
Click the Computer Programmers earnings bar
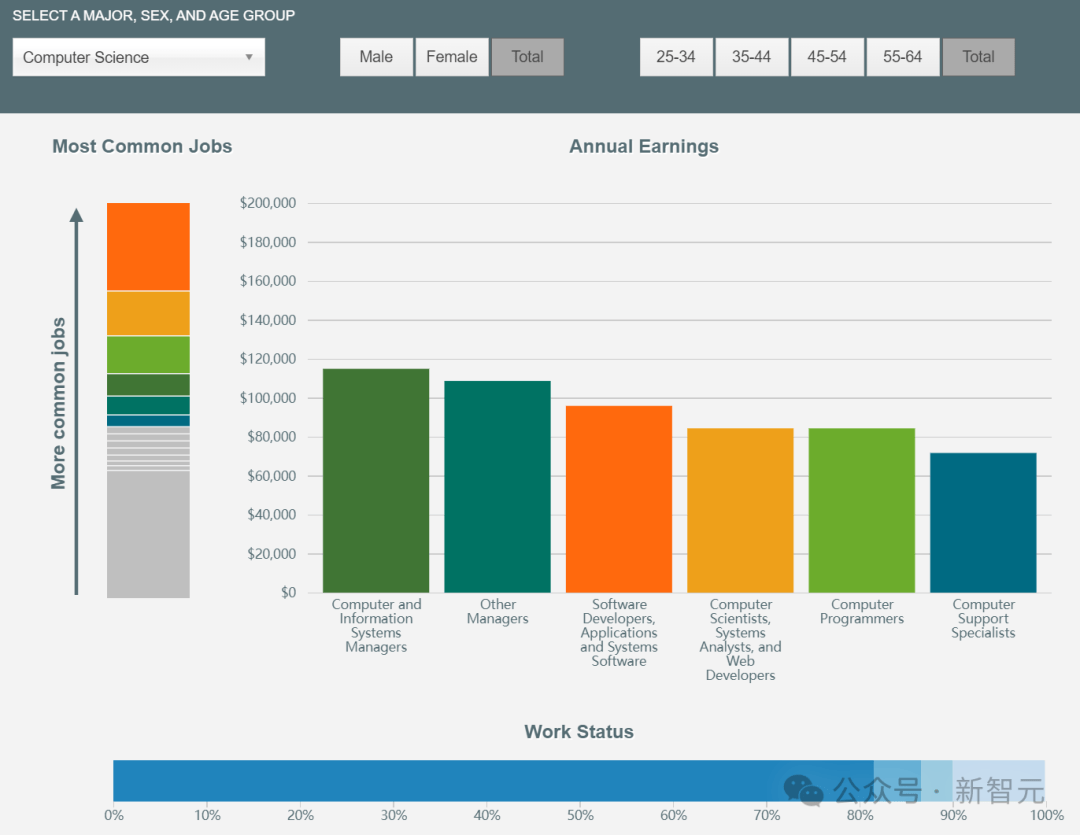click(x=861, y=510)
